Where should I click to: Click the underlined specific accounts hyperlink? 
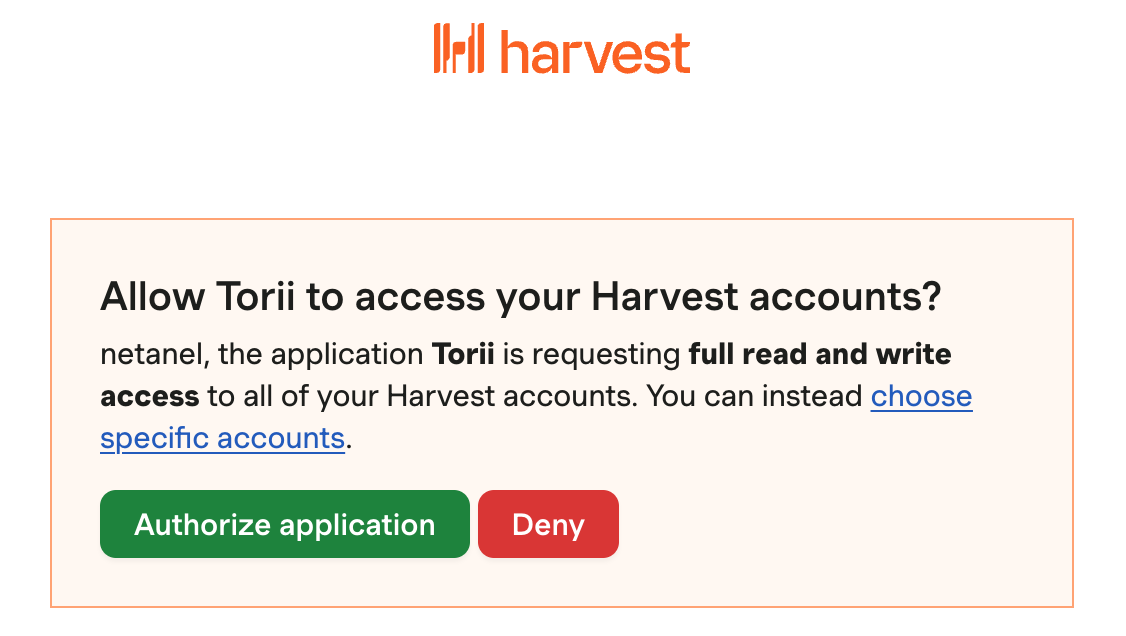pyautogui.click(x=222, y=438)
